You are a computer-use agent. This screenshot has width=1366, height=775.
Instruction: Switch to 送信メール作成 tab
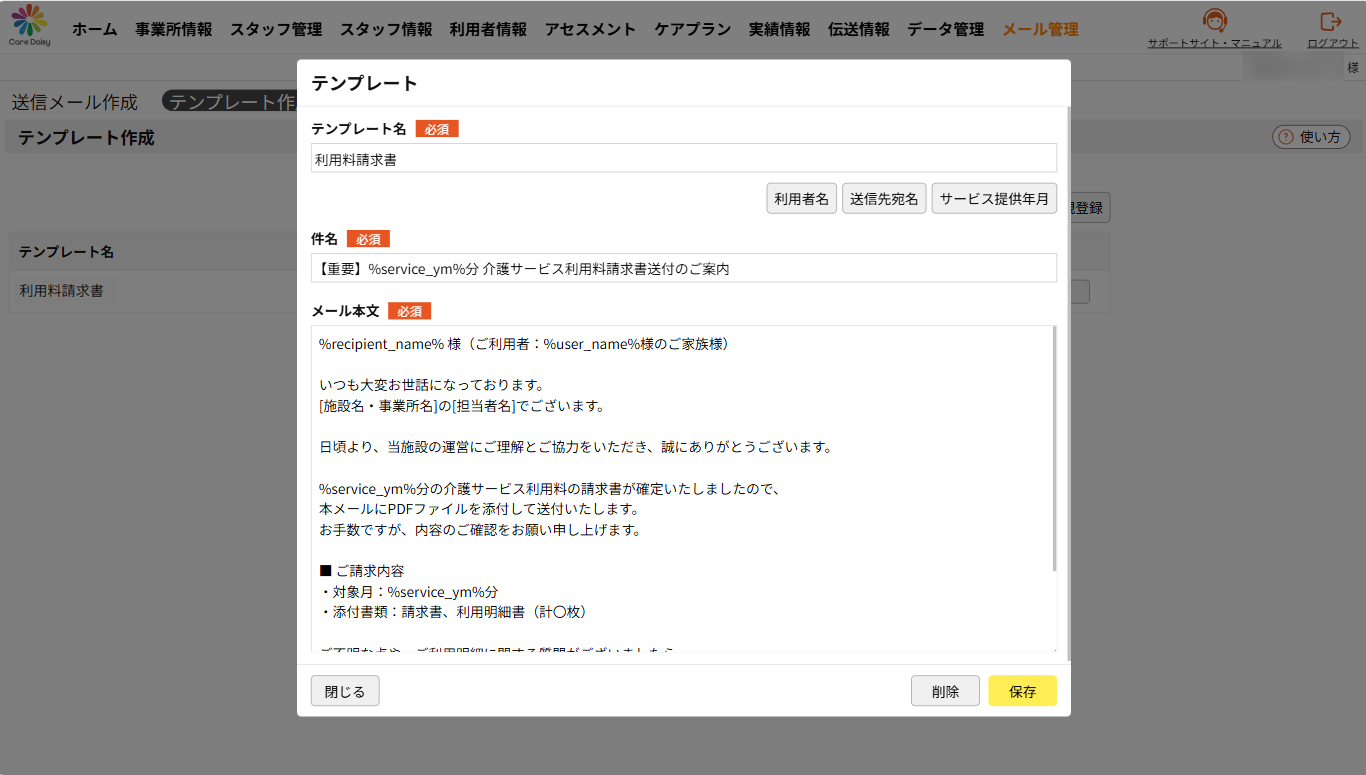tap(75, 102)
